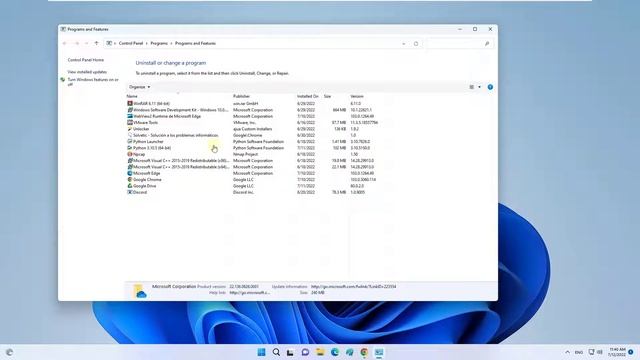Open taskbar Search
The image size is (640, 360).
[276, 352]
